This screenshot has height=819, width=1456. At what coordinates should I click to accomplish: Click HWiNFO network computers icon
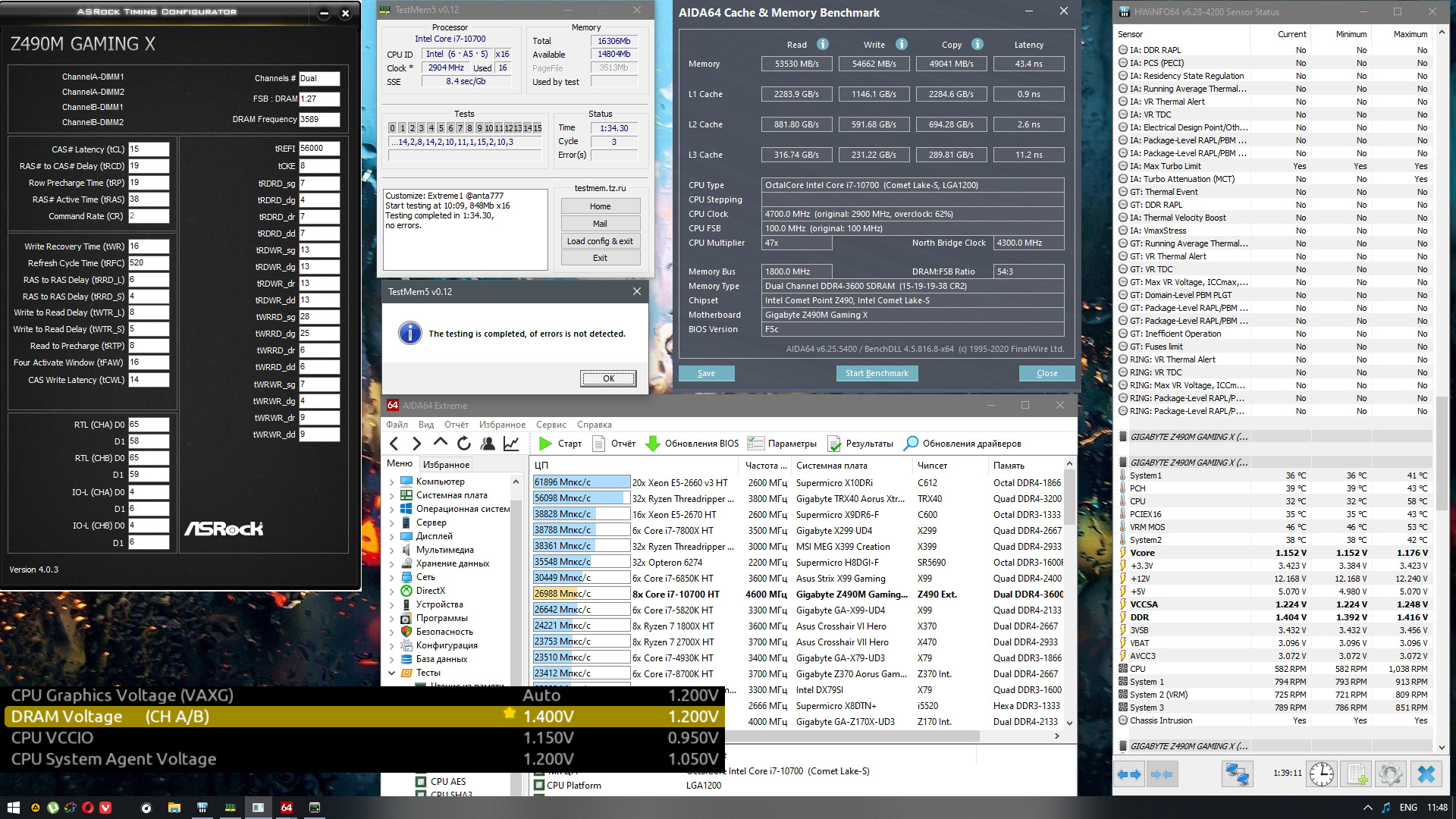[1237, 774]
